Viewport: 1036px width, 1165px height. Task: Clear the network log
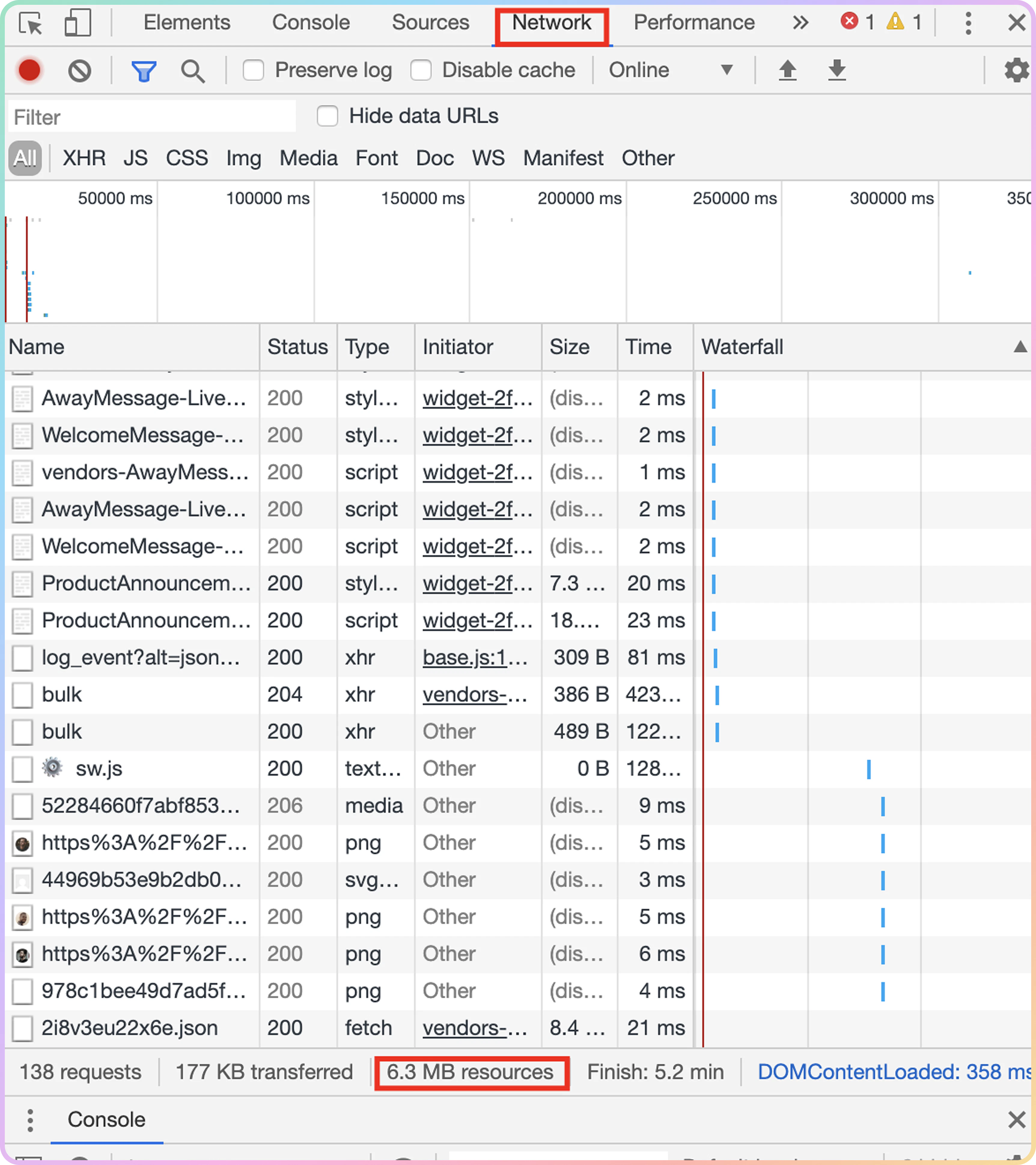tap(79, 71)
